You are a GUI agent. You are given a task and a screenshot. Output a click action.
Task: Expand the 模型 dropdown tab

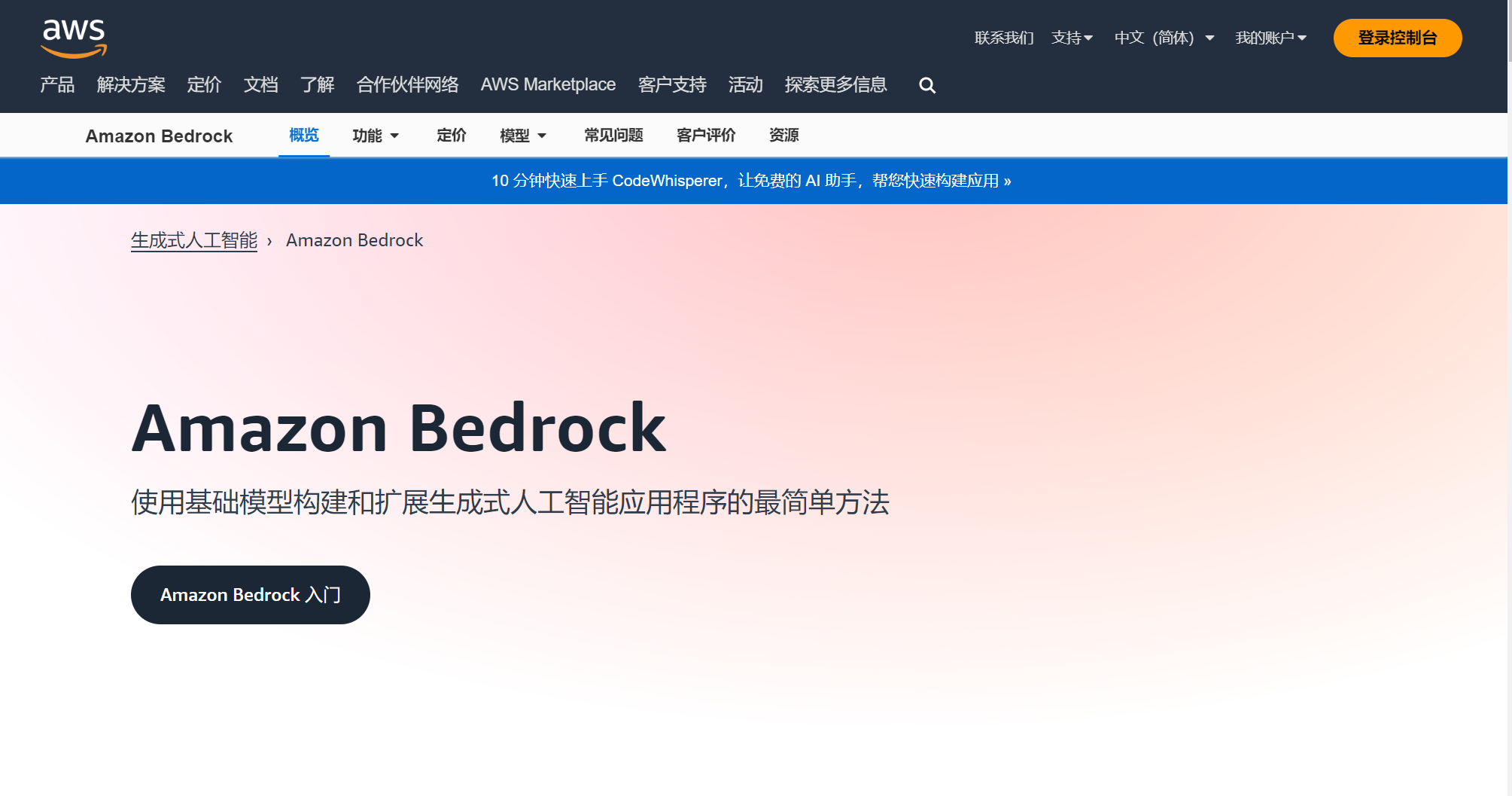pyautogui.click(x=523, y=136)
